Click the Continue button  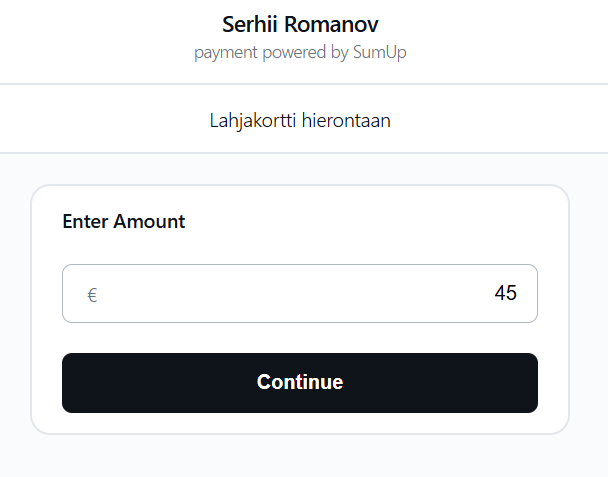[300, 382]
